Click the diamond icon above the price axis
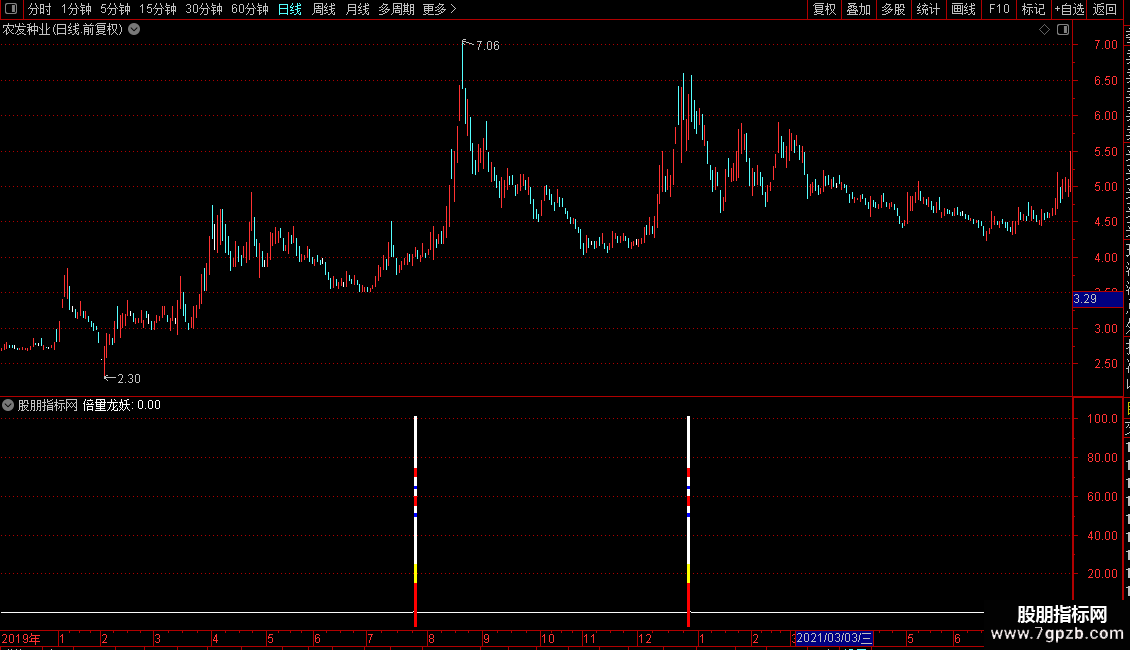 pos(1044,30)
